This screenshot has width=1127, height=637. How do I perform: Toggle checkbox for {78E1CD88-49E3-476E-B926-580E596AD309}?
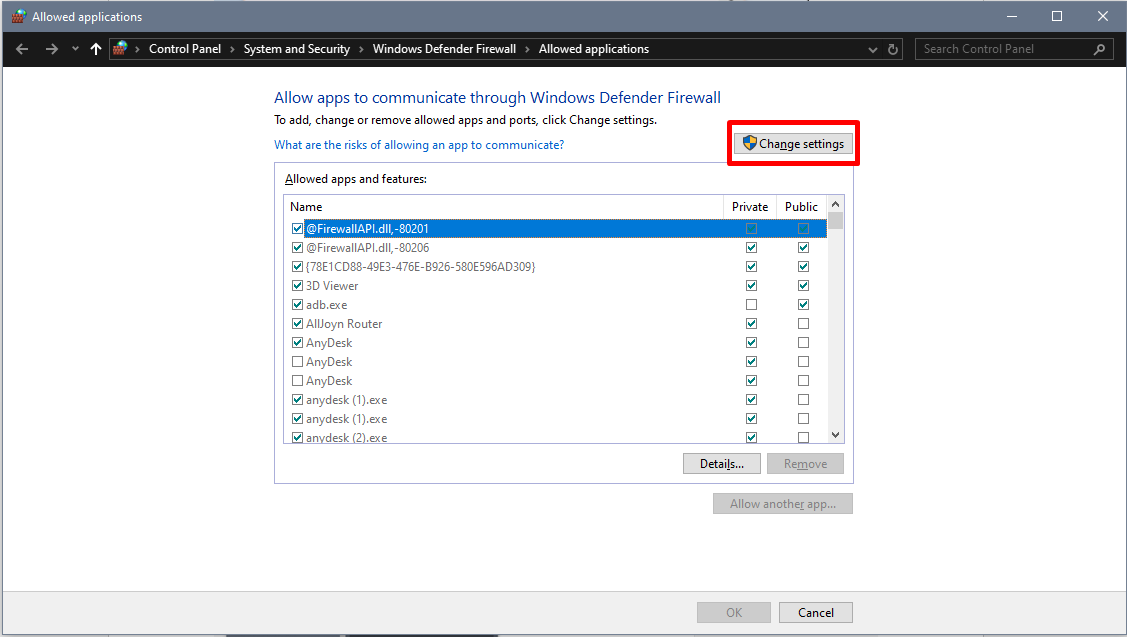point(298,267)
